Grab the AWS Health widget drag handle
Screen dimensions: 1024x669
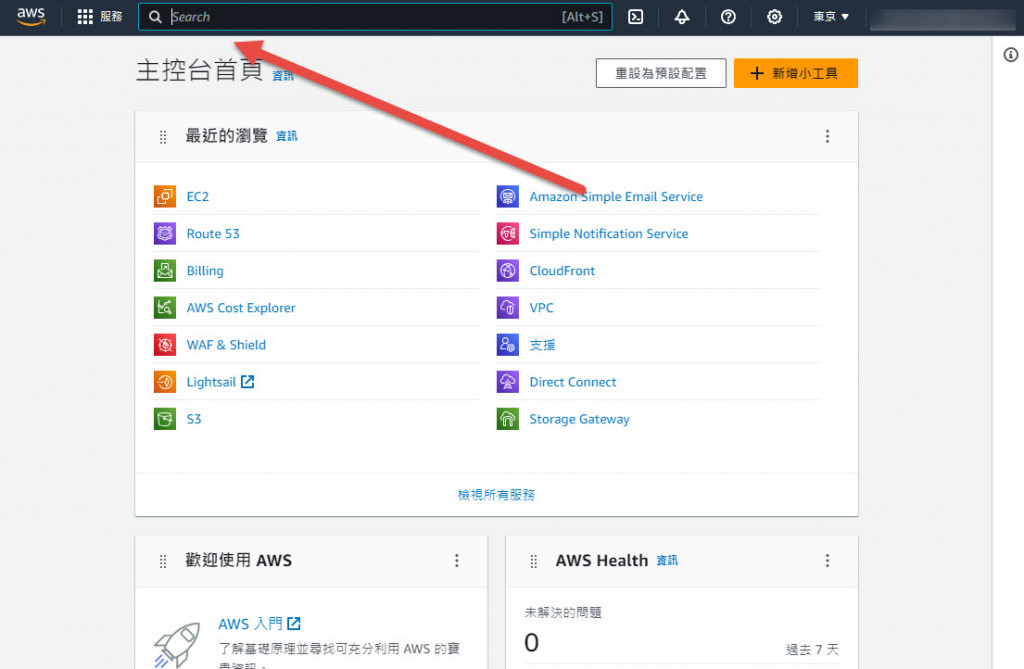[534, 561]
